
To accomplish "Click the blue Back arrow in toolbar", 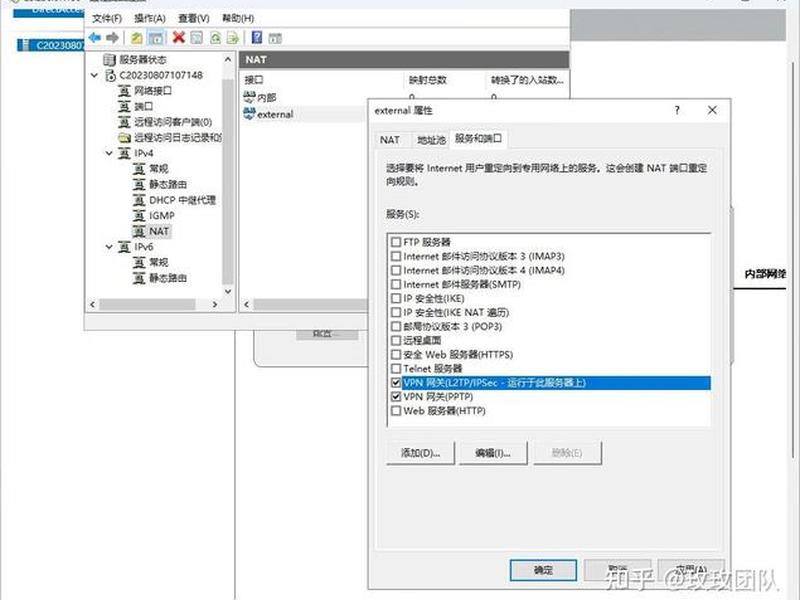I will coord(94,37).
